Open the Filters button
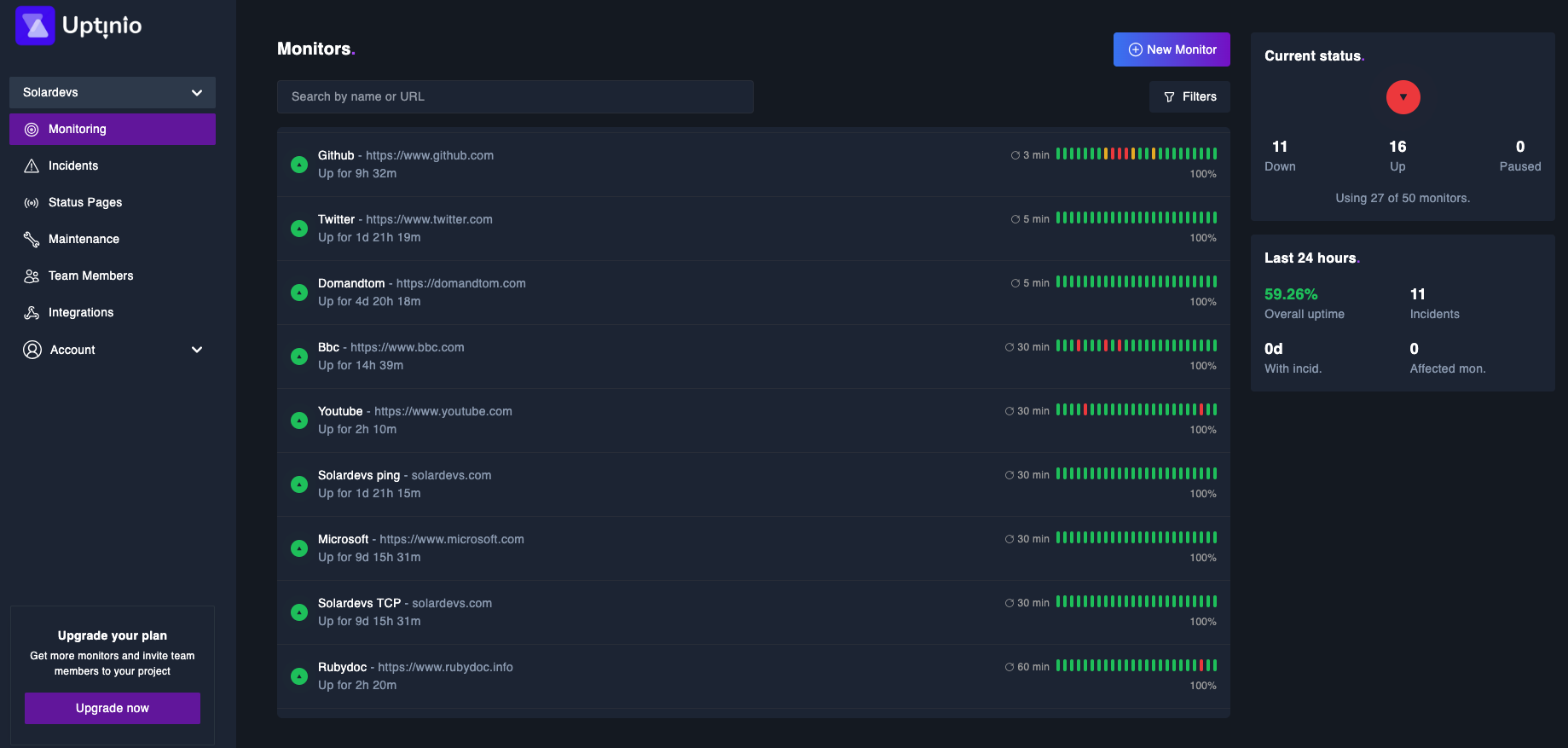This screenshot has width=1568, height=748. [1189, 97]
